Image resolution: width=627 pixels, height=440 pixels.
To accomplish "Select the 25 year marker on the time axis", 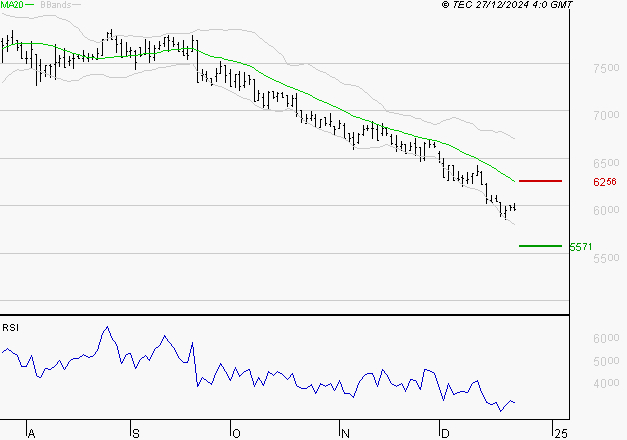I will (561, 434).
